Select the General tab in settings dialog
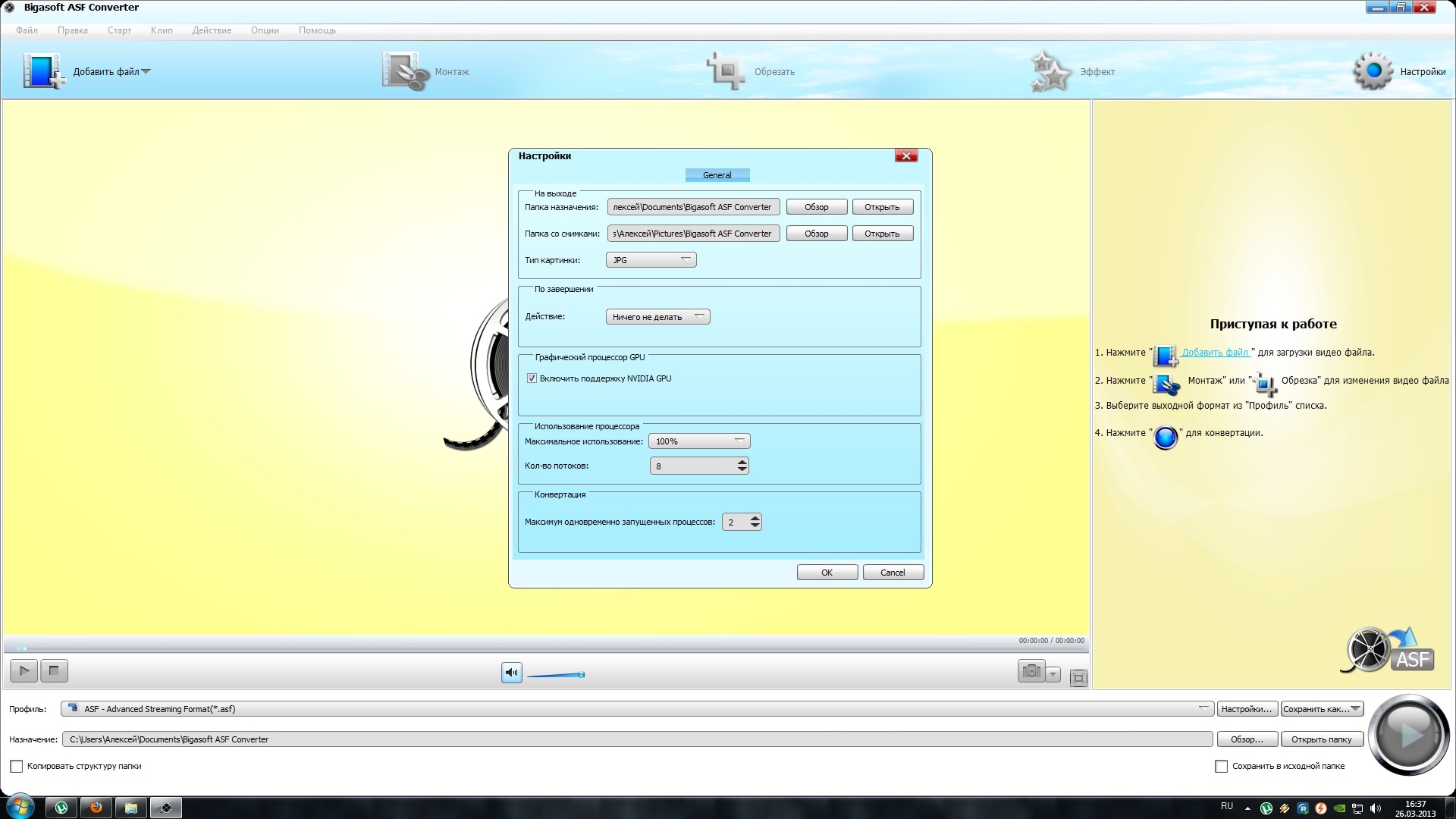The width and height of the screenshot is (1456, 819). pos(717,175)
